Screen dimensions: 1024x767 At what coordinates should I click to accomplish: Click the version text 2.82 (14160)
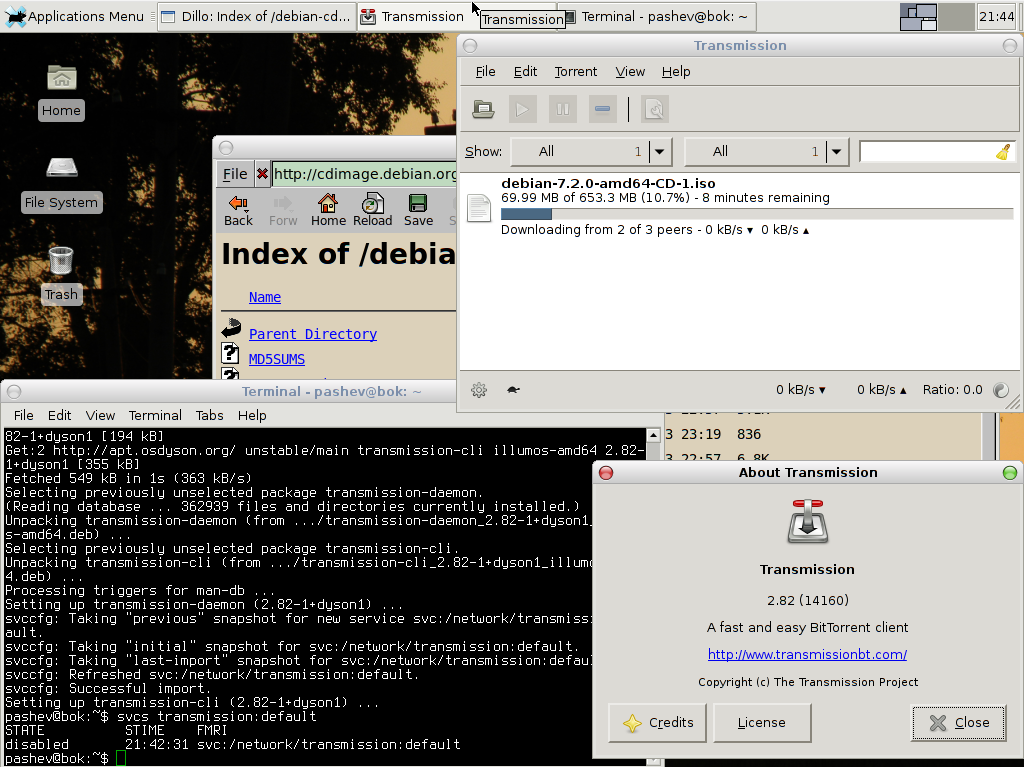(x=808, y=600)
